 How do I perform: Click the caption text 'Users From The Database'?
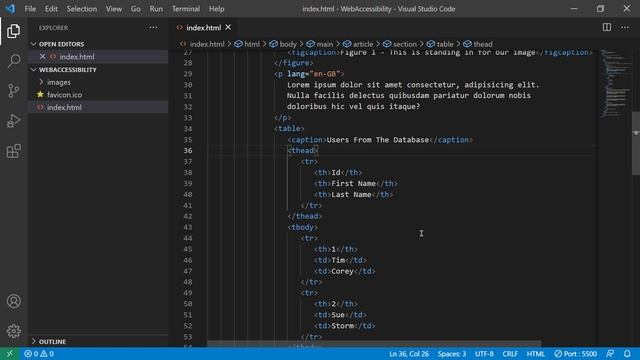pyautogui.click(x=378, y=140)
